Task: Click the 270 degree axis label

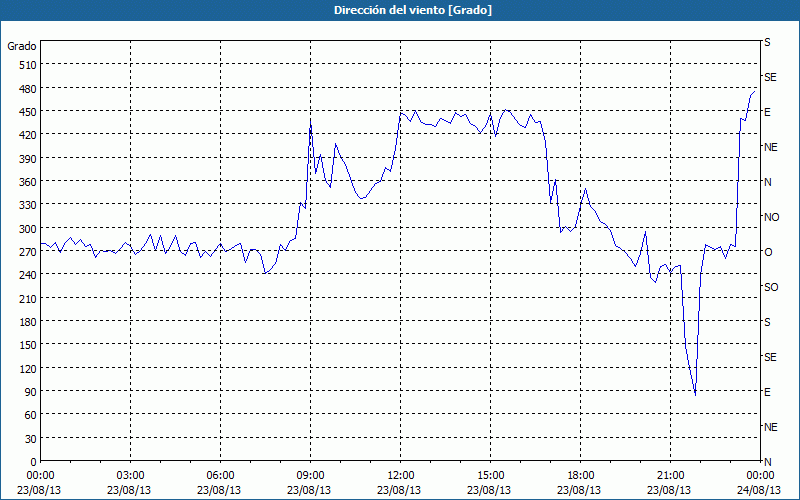Action: (28, 252)
